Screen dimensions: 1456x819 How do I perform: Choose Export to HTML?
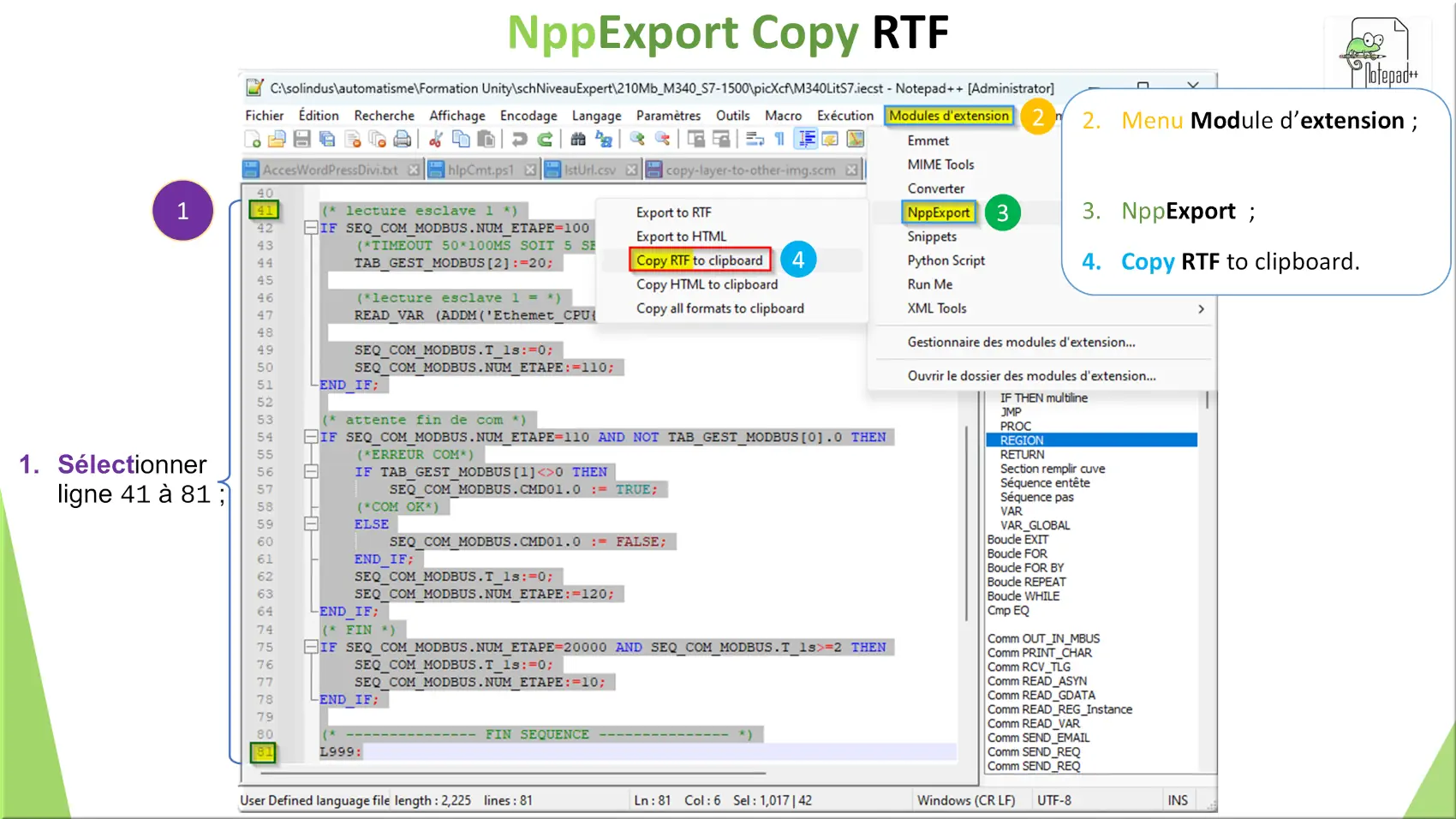coord(681,236)
